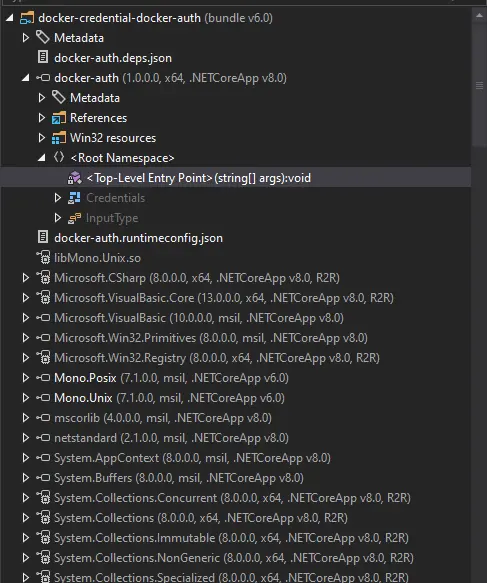Expand the System.Collections.Immutable assembly
Image resolution: width=487 pixels, height=583 pixels.
[x=26, y=538]
